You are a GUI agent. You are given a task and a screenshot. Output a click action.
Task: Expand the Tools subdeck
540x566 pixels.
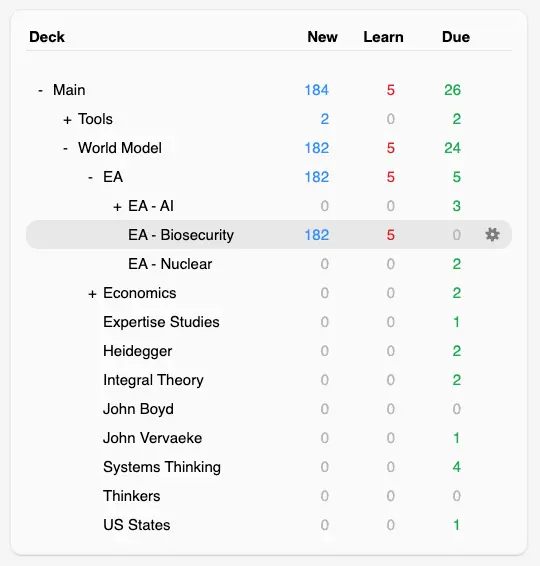pyautogui.click(x=67, y=120)
